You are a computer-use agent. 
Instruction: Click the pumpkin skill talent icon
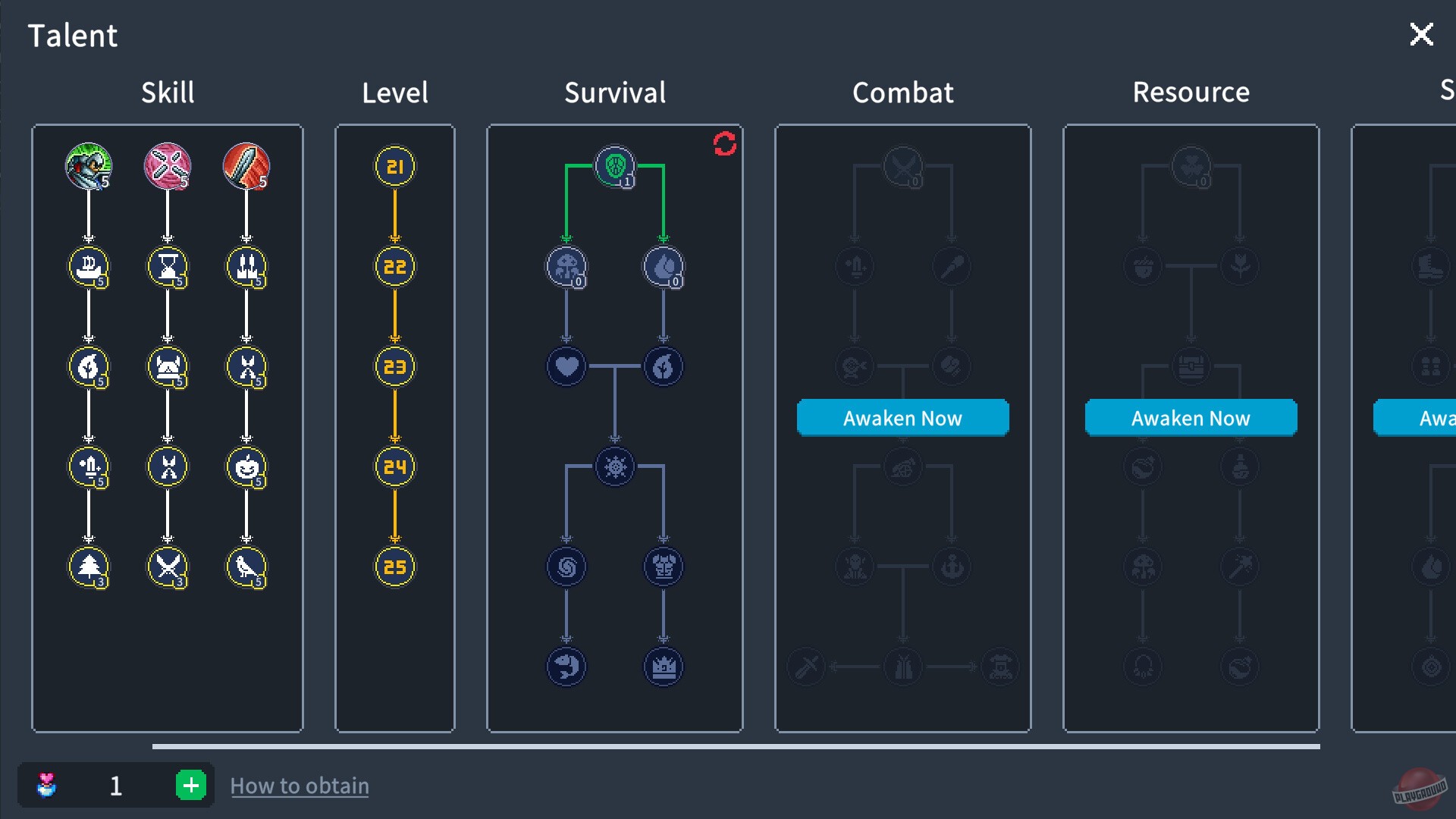246,467
